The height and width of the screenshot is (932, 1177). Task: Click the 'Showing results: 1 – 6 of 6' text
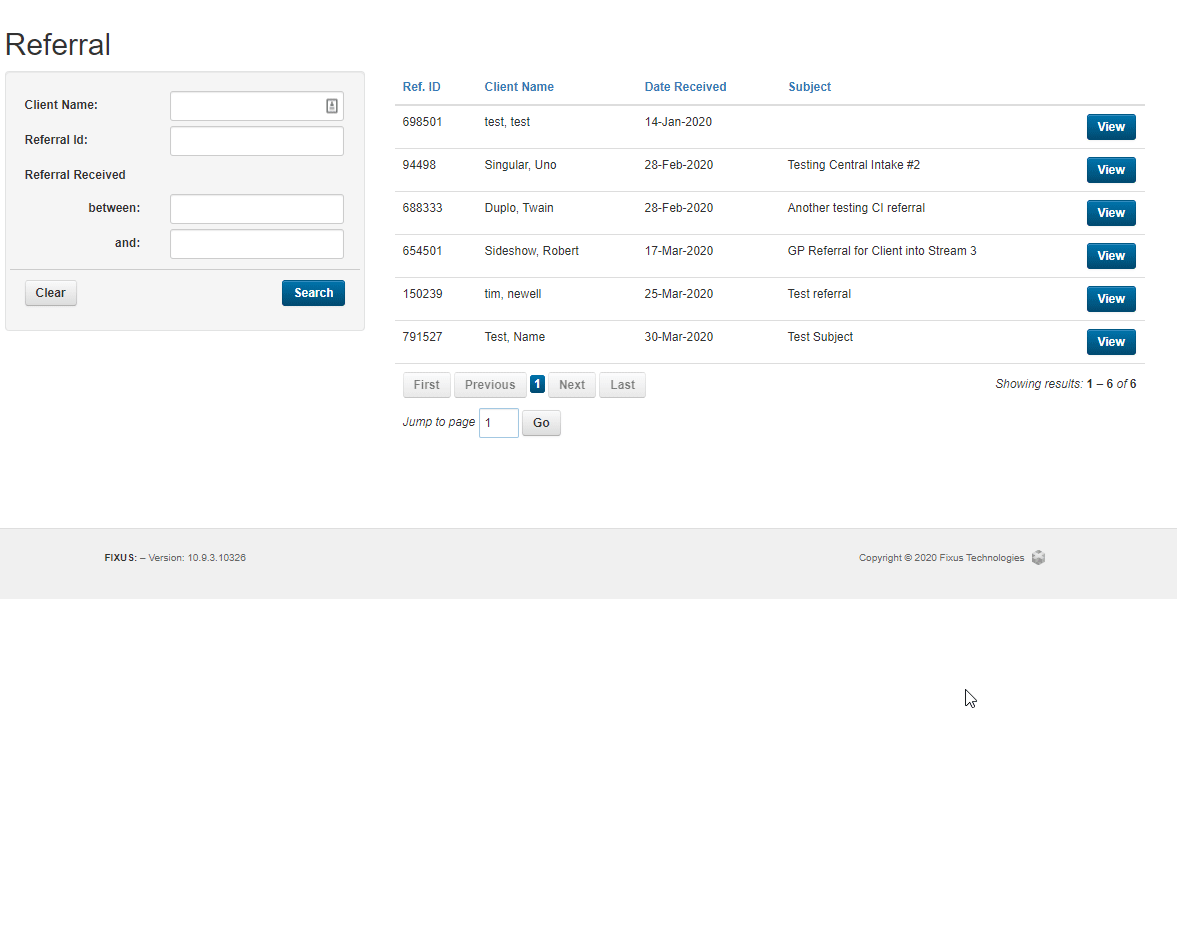point(1065,383)
